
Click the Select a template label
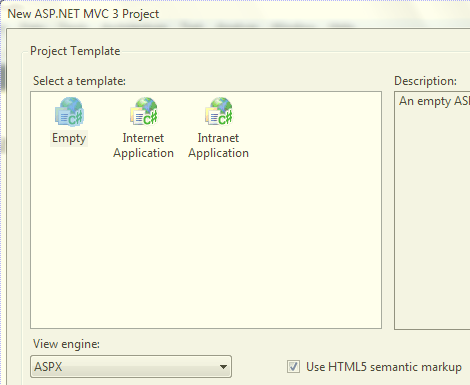pyautogui.click(x=79, y=81)
